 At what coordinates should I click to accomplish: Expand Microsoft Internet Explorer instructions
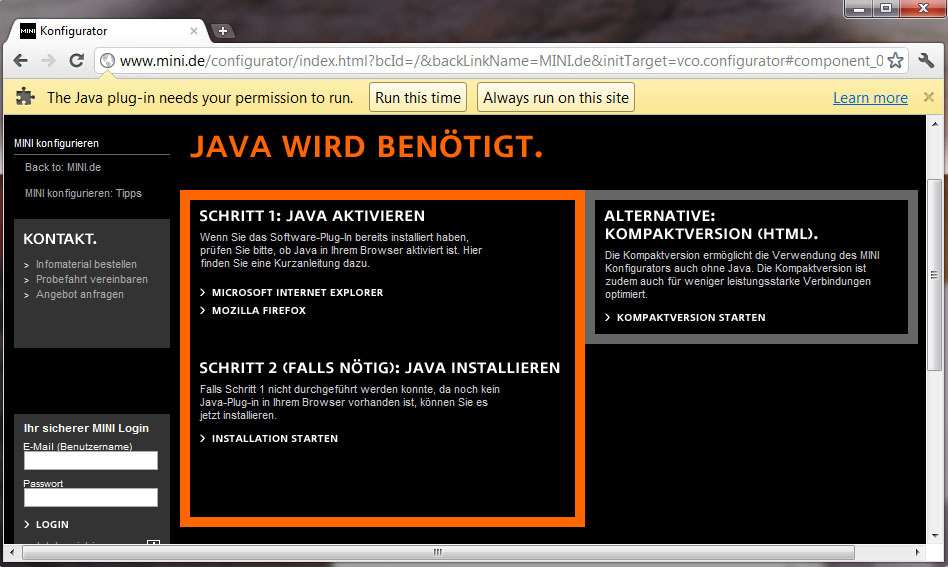click(297, 293)
